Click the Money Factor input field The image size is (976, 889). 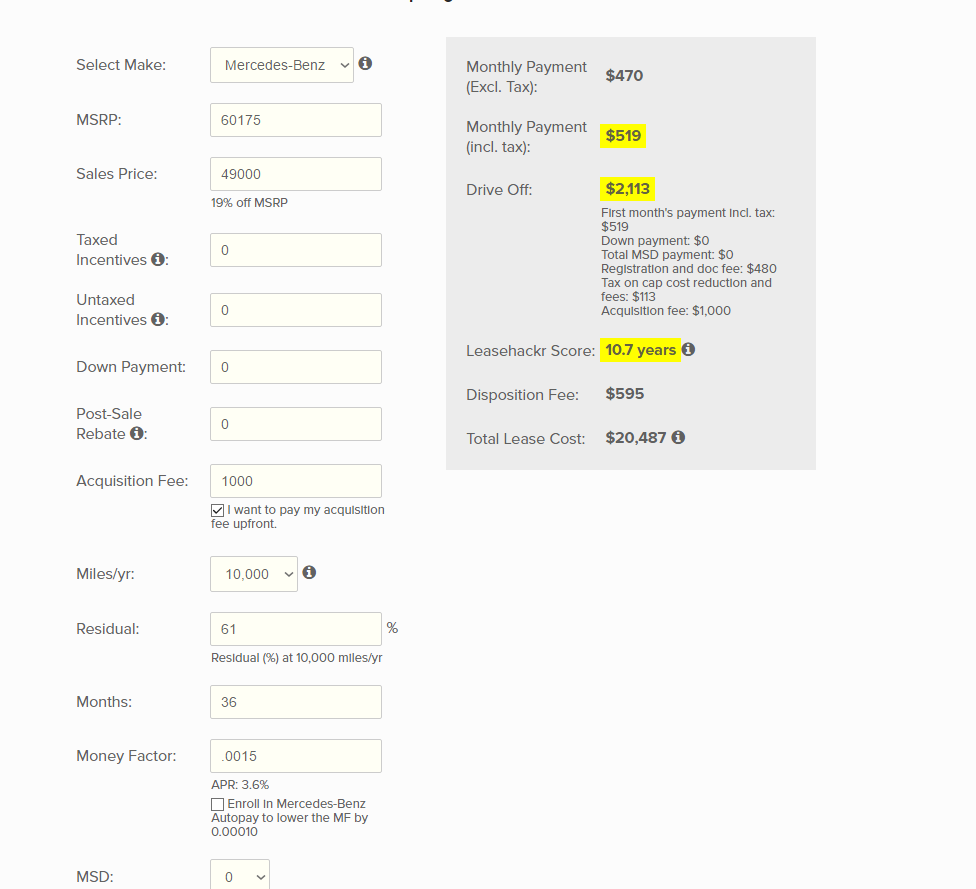click(296, 756)
